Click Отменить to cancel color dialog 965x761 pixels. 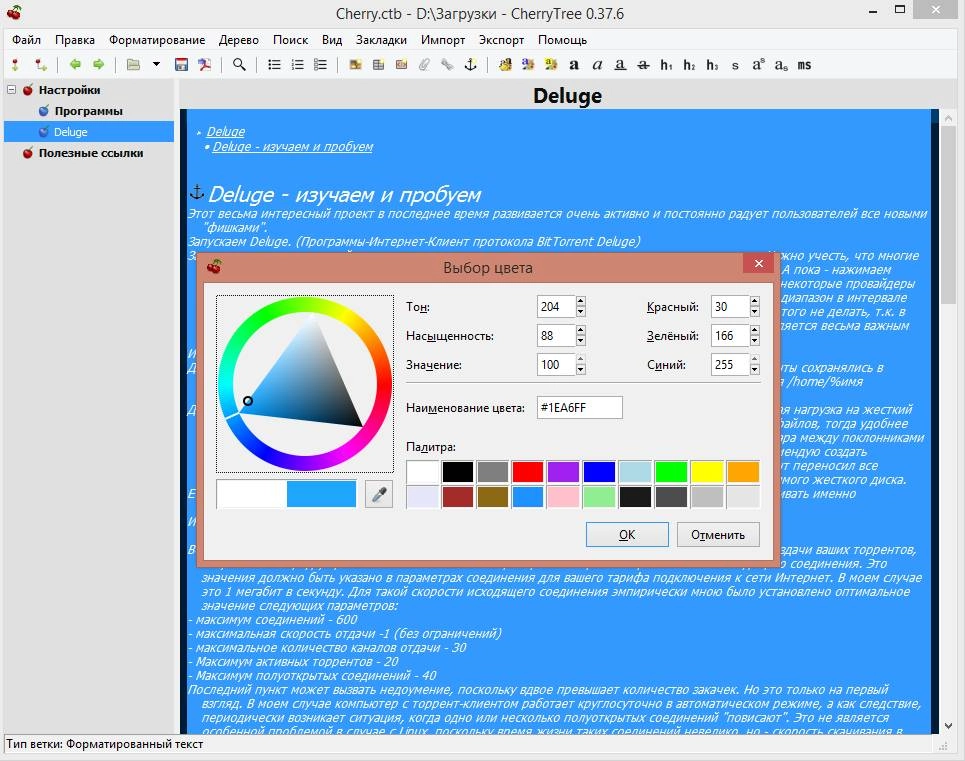pyautogui.click(x=718, y=535)
